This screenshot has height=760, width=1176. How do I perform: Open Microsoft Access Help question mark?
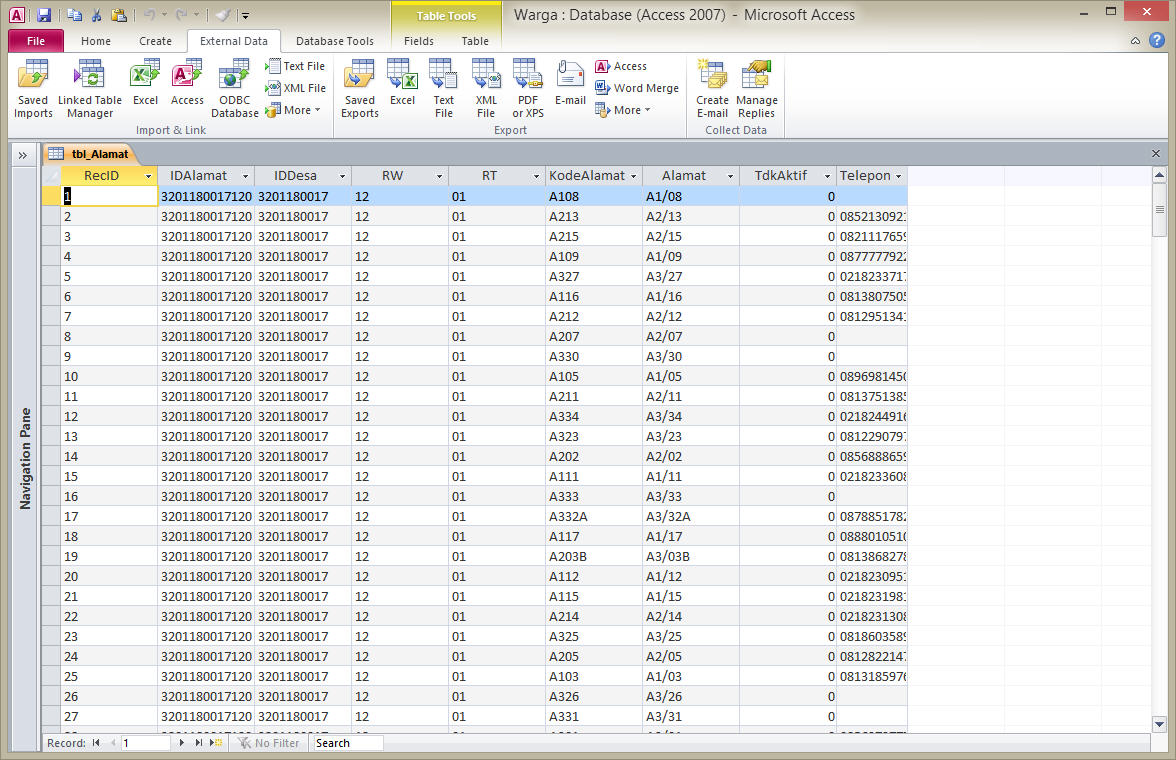click(x=1157, y=41)
